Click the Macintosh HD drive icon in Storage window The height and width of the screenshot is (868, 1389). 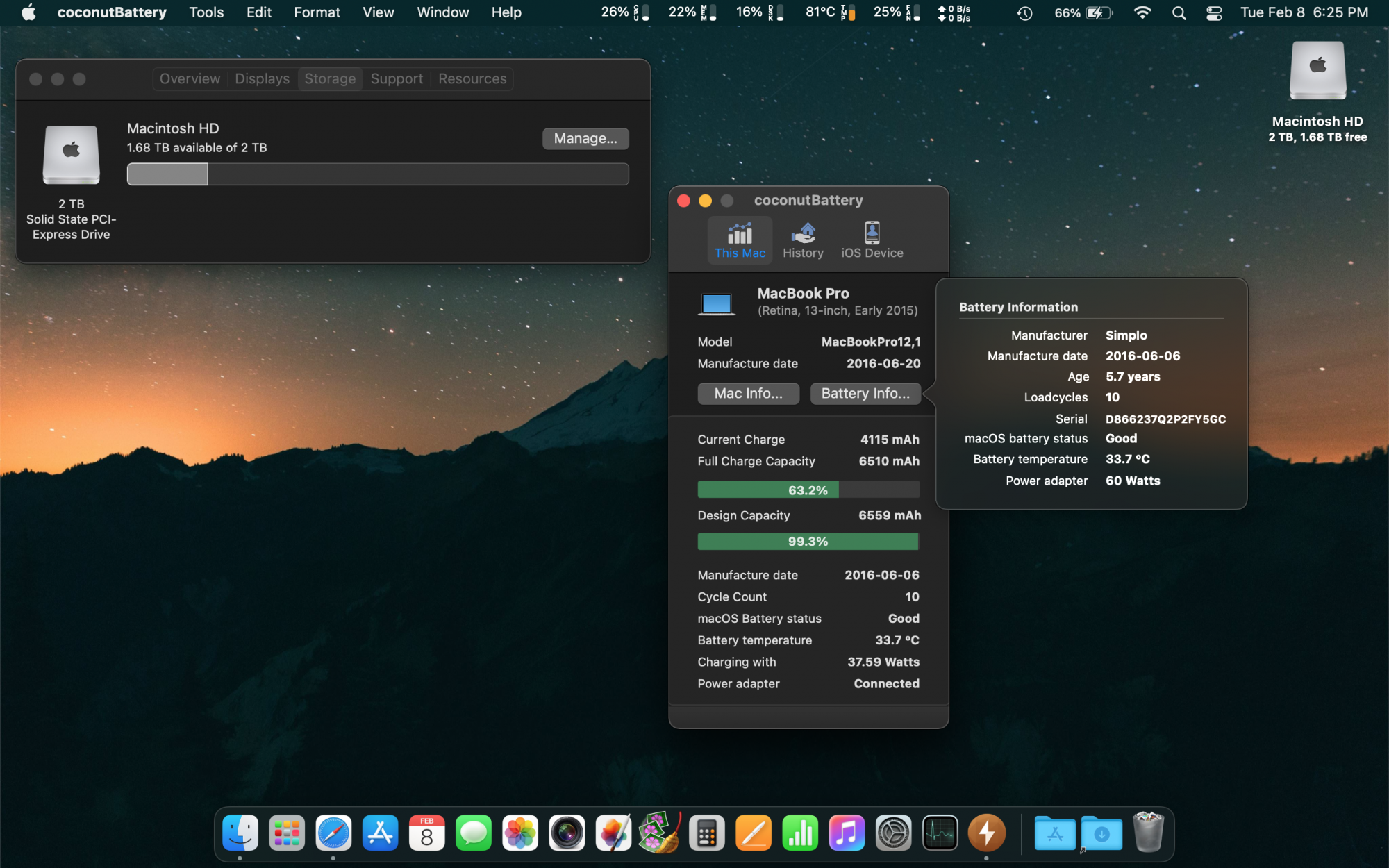coord(71,154)
